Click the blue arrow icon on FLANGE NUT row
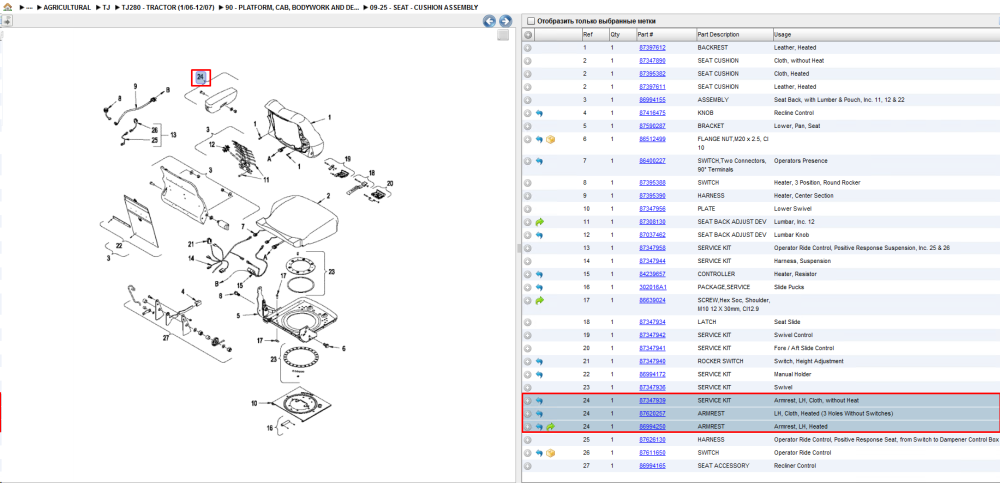1000x483 pixels. point(540,139)
